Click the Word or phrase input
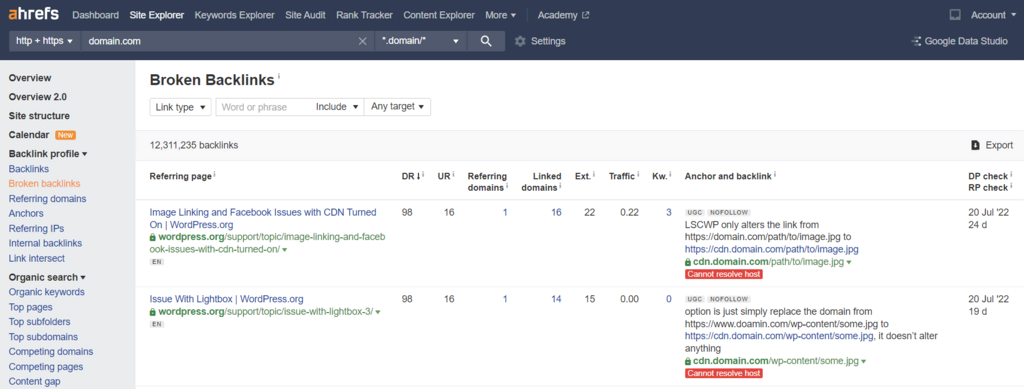Screen dimensions: 1024x389 [263, 107]
